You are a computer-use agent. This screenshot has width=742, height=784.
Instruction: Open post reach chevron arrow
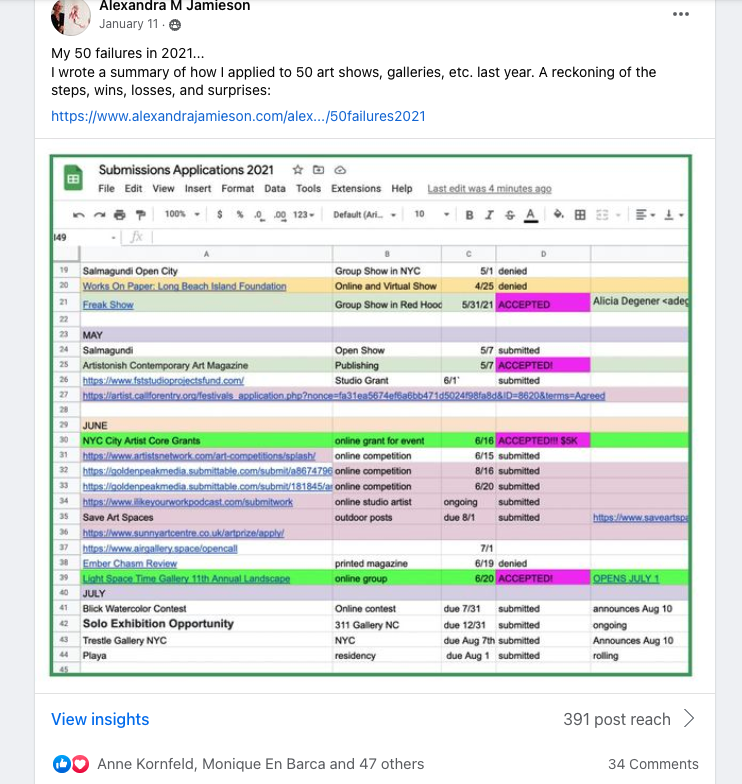pyautogui.click(x=689, y=718)
